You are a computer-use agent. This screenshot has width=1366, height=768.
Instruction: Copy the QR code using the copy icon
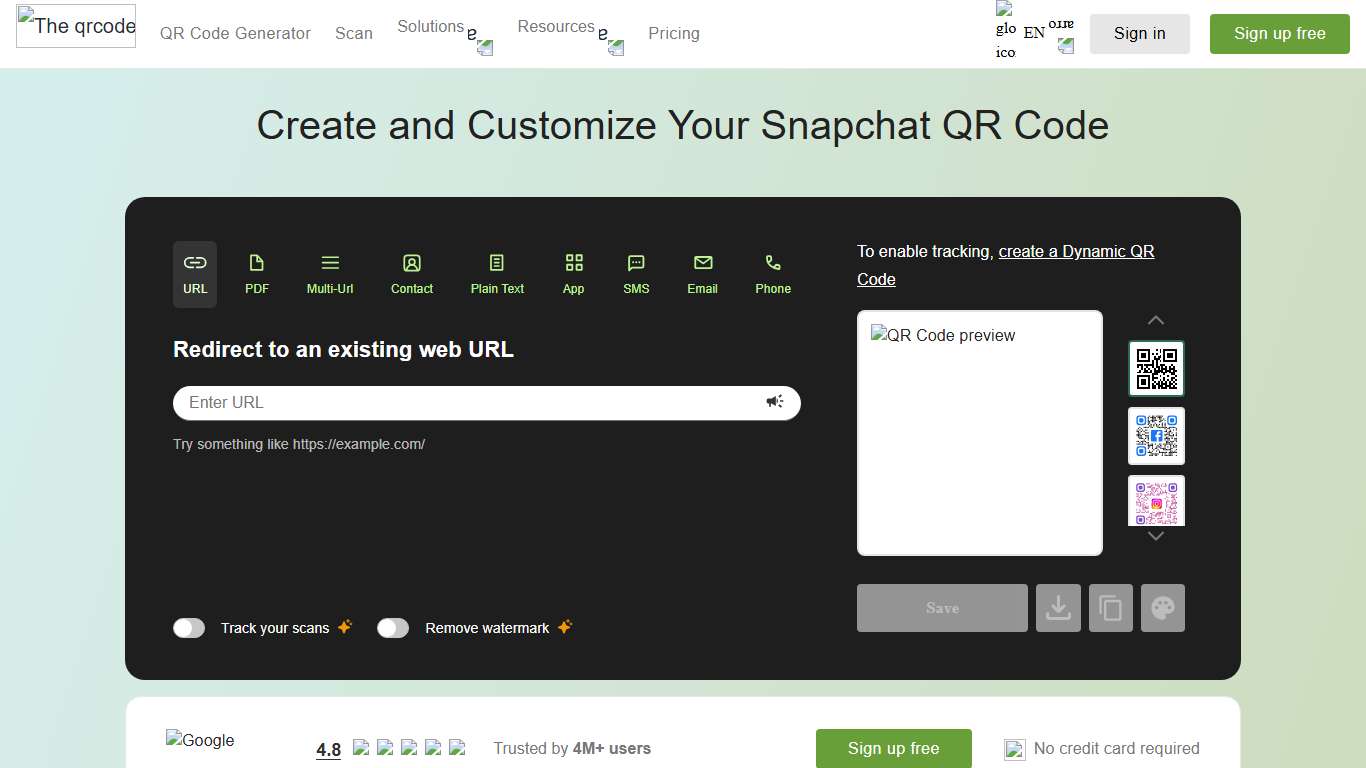pyautogui.click(x=1110, y=607)
